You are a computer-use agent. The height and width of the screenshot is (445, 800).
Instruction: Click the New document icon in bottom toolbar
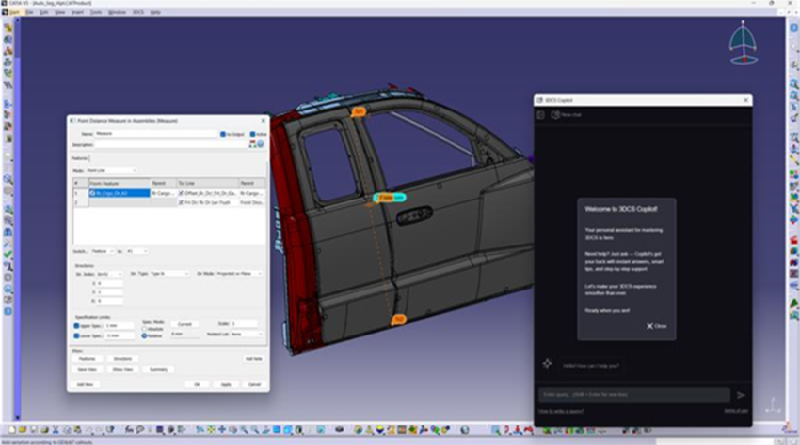(12, 430)
